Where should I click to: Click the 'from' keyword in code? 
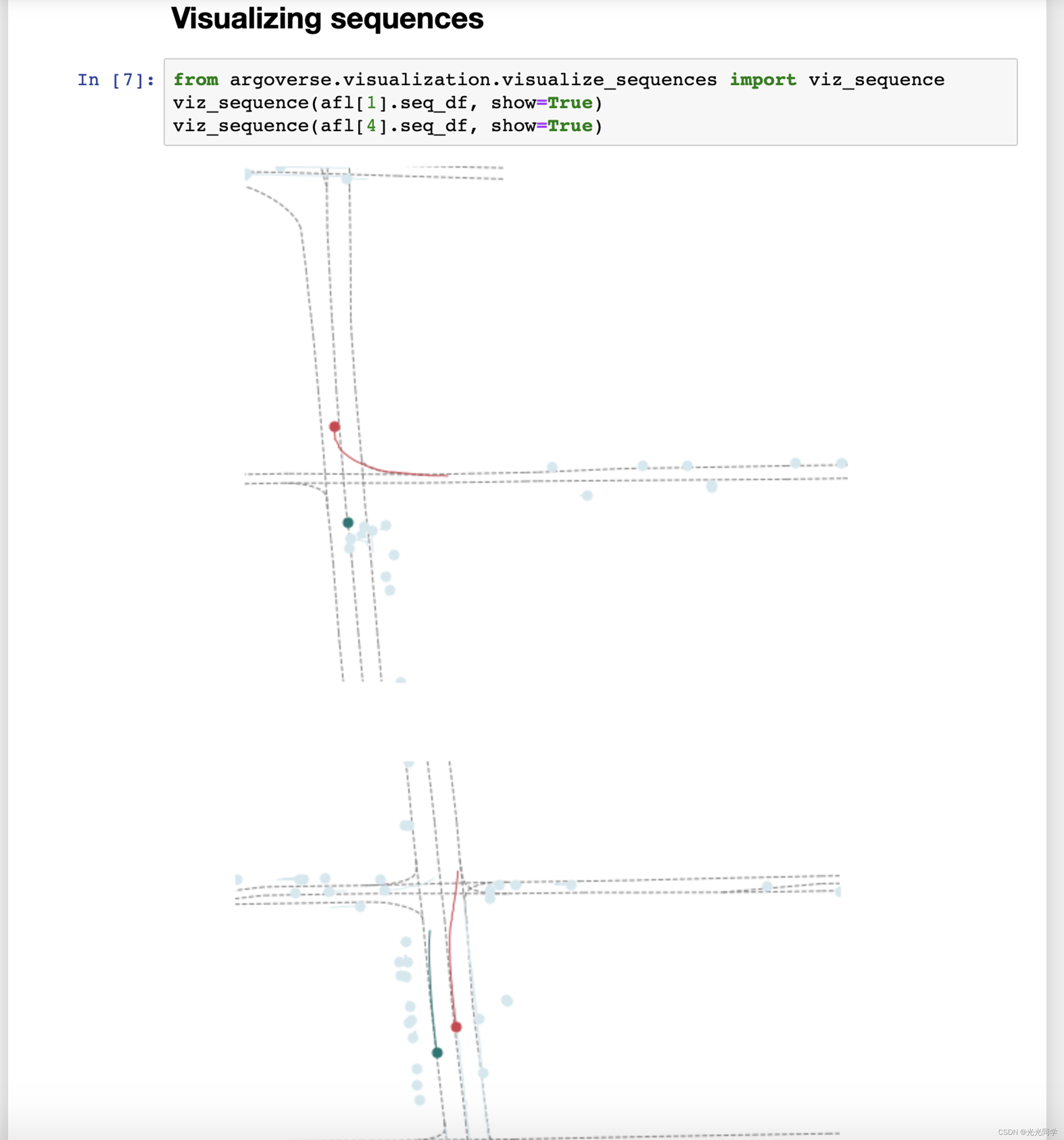[x=195, y=80]
